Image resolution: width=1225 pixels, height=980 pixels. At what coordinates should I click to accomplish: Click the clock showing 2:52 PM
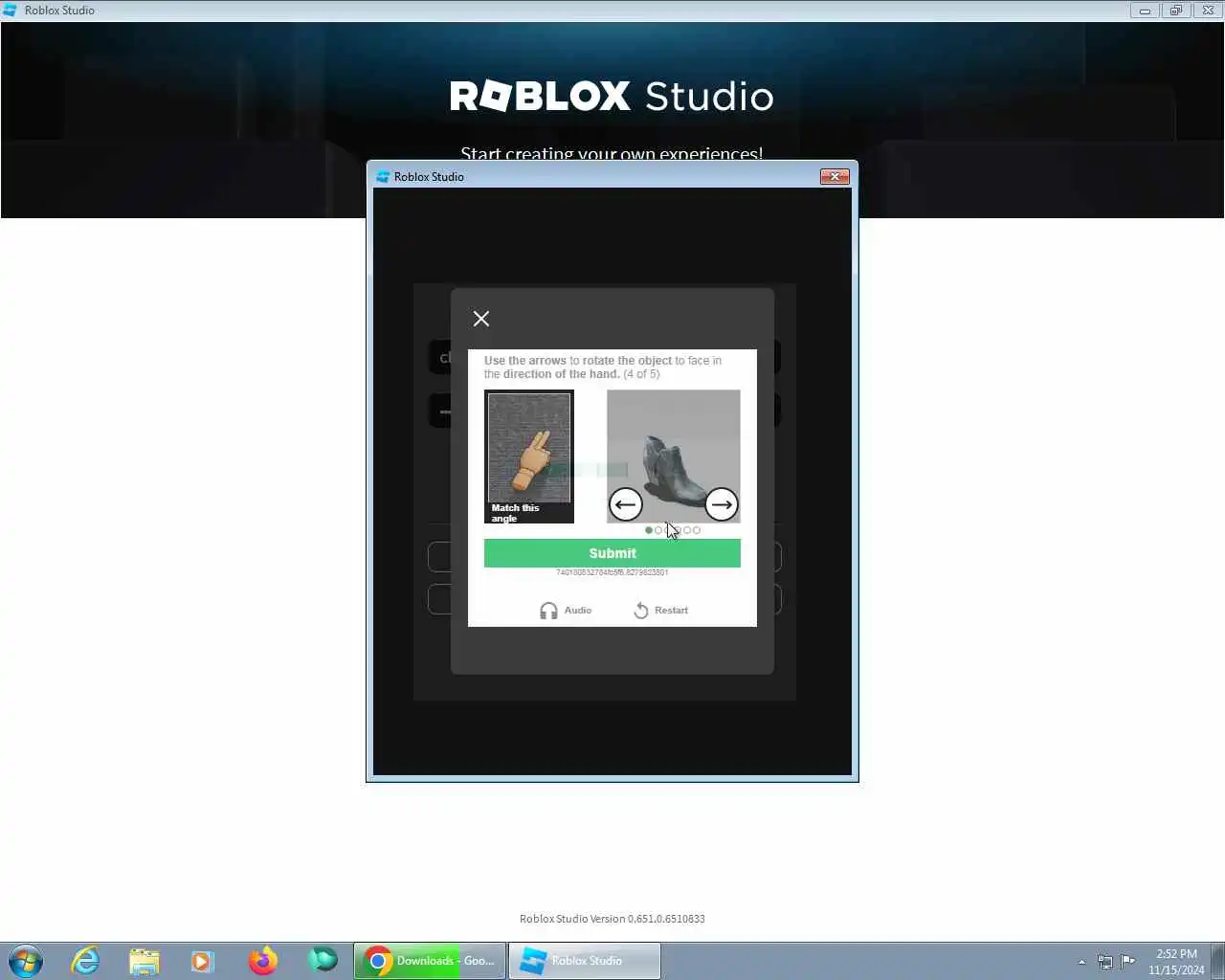click(x=1176, y=954)
